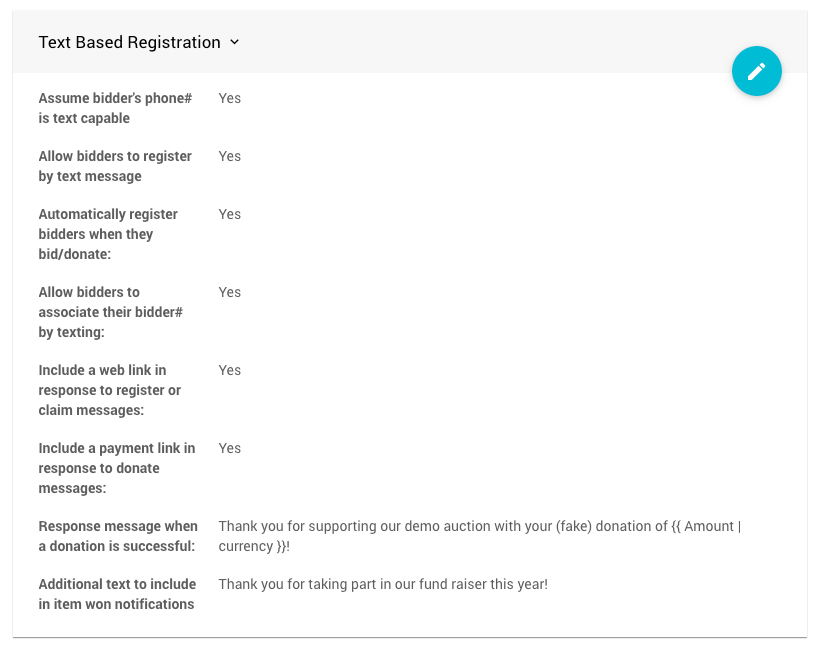Click Yes beside automatically register bidders
This screenshot has height=646, width=819.
pyautogui.click(x=230, y=214)
